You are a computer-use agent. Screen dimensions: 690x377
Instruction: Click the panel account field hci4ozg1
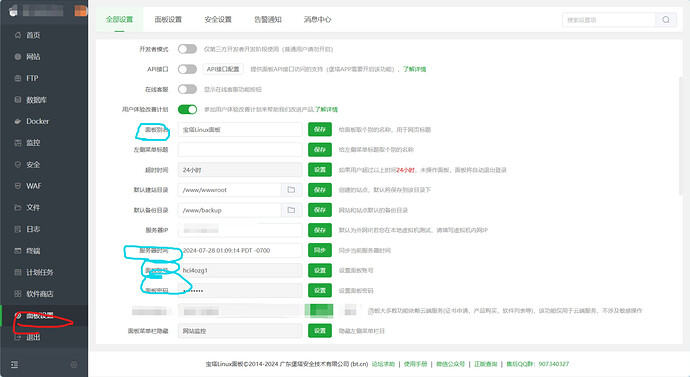240,271
